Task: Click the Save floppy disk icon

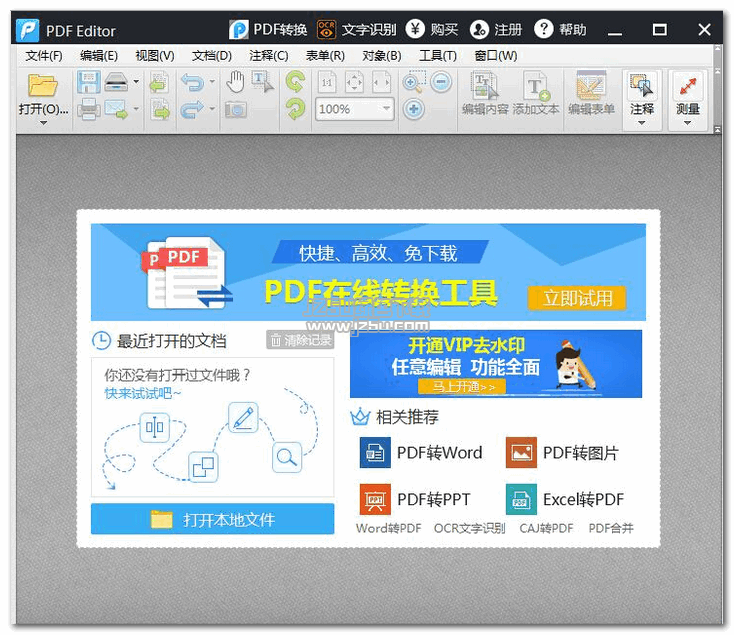Action: [x=88, y=82]
